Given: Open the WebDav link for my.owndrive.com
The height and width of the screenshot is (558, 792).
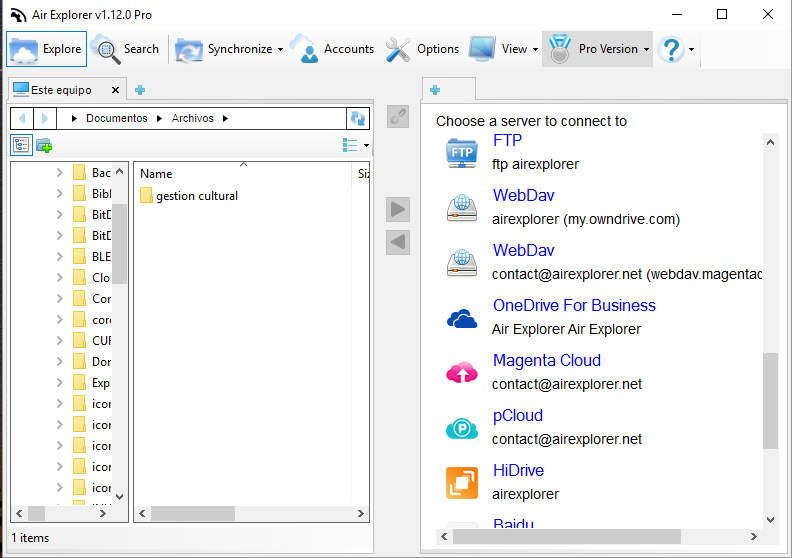Looking at the screenshot, I should tap(523, 195).
